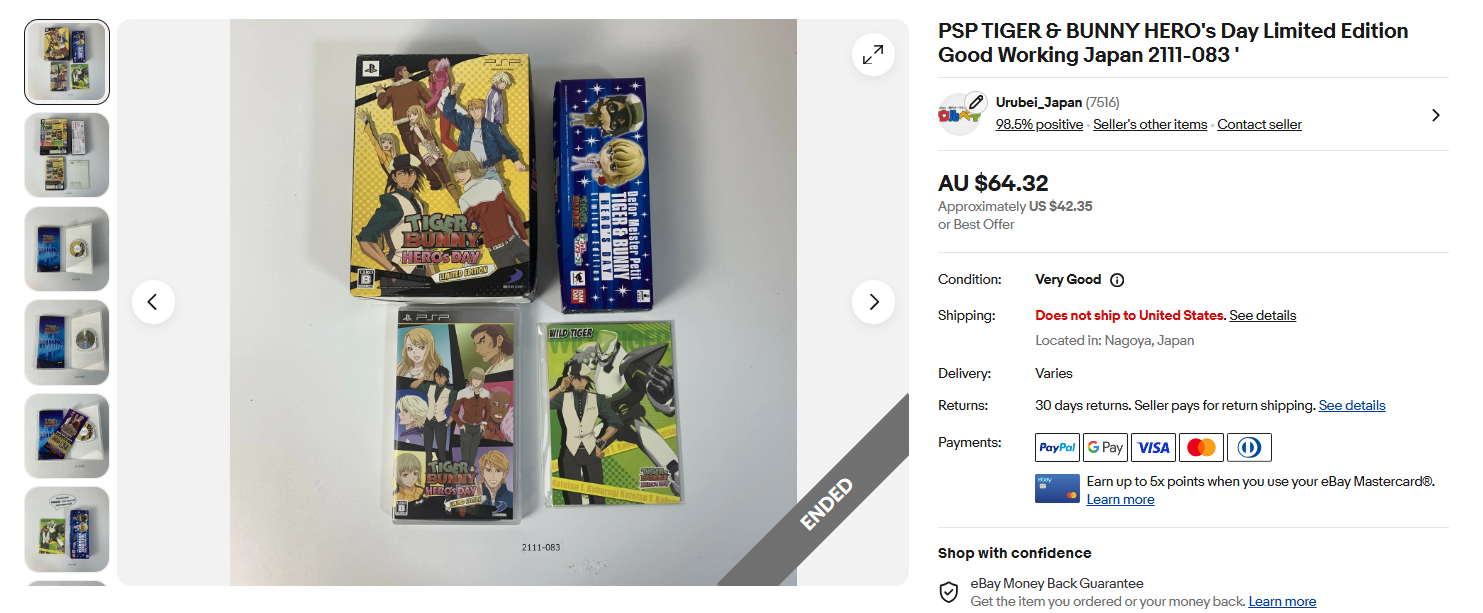Click Learn more about eBay Mastercard
This screenshot has width=1483, height=613.
1120,499
